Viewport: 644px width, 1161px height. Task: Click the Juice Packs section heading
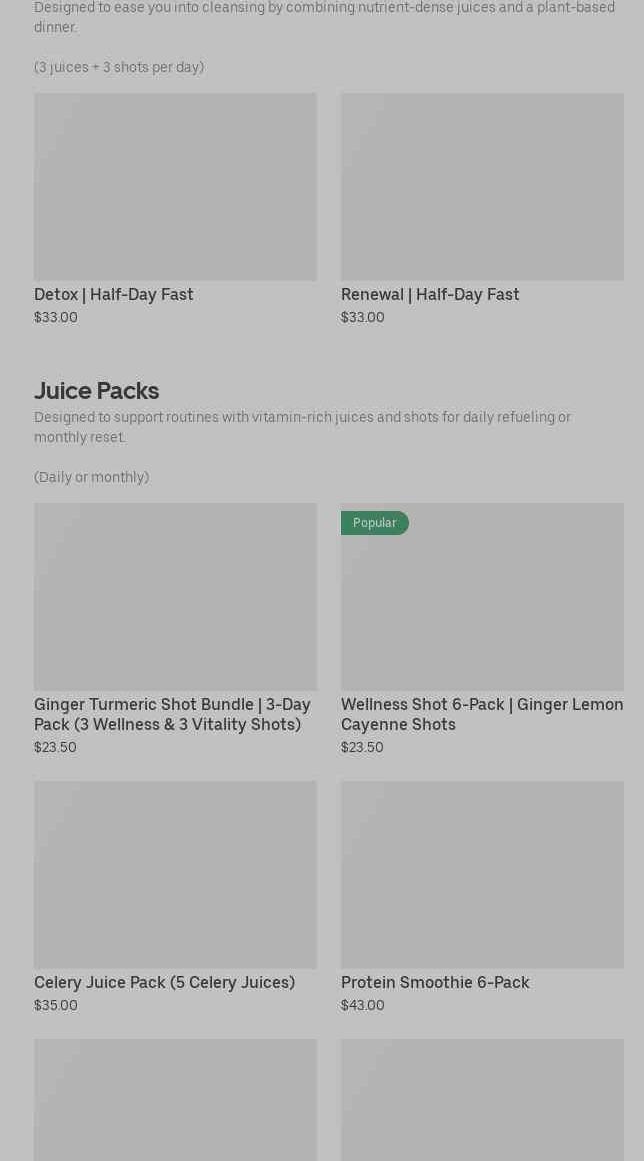coord(97,390)
